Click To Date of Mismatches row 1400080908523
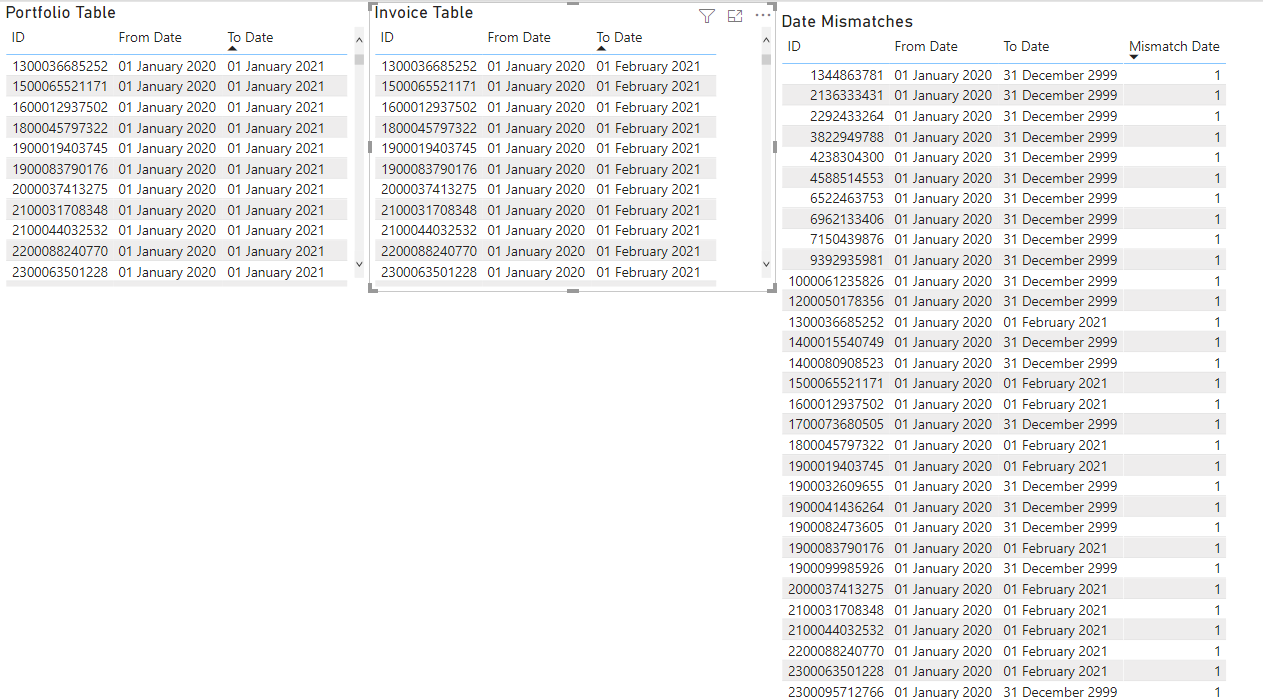1263x699 pixels. coord(1060,363)
